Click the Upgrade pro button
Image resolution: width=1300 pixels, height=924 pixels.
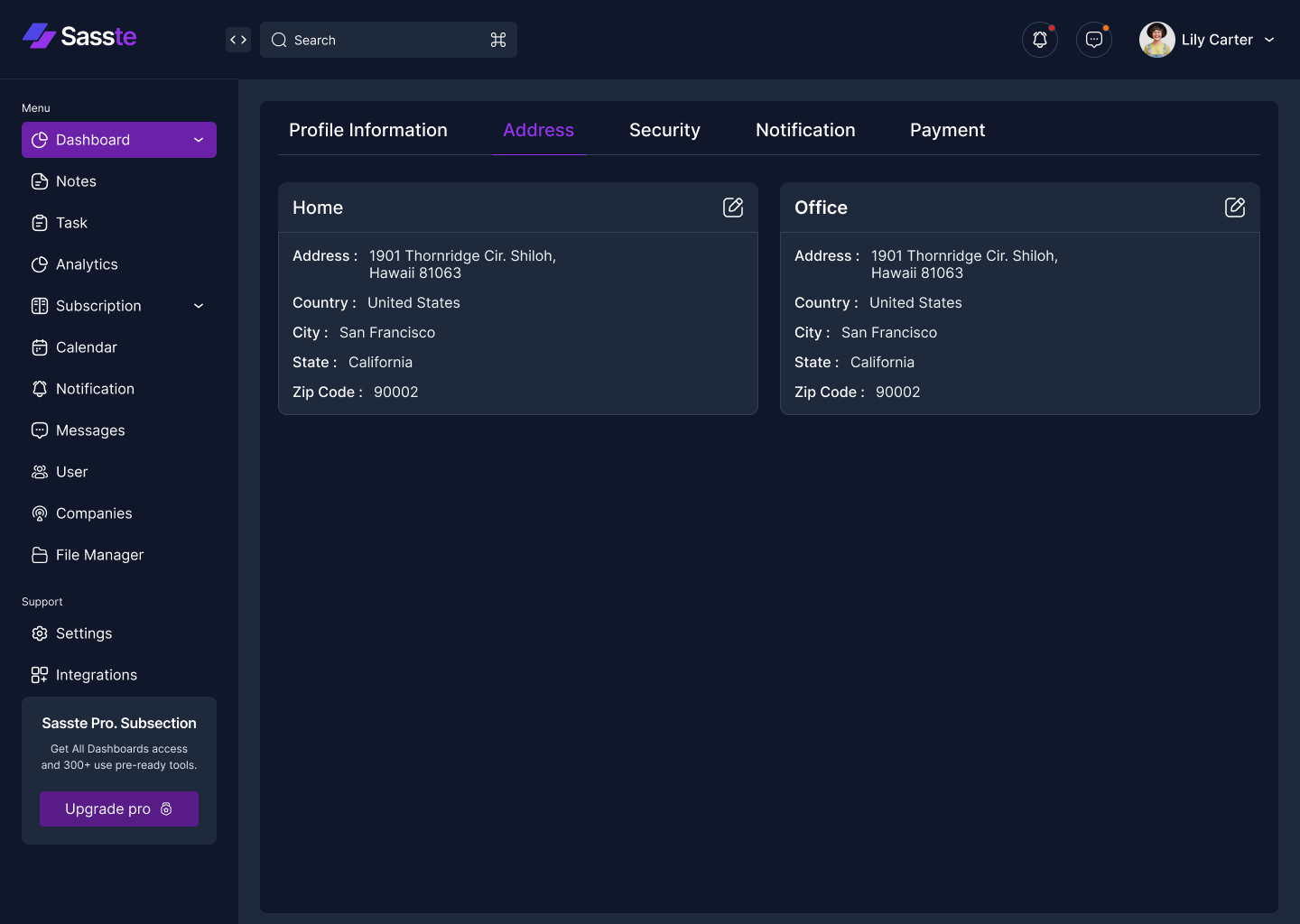tap(119, 808)
